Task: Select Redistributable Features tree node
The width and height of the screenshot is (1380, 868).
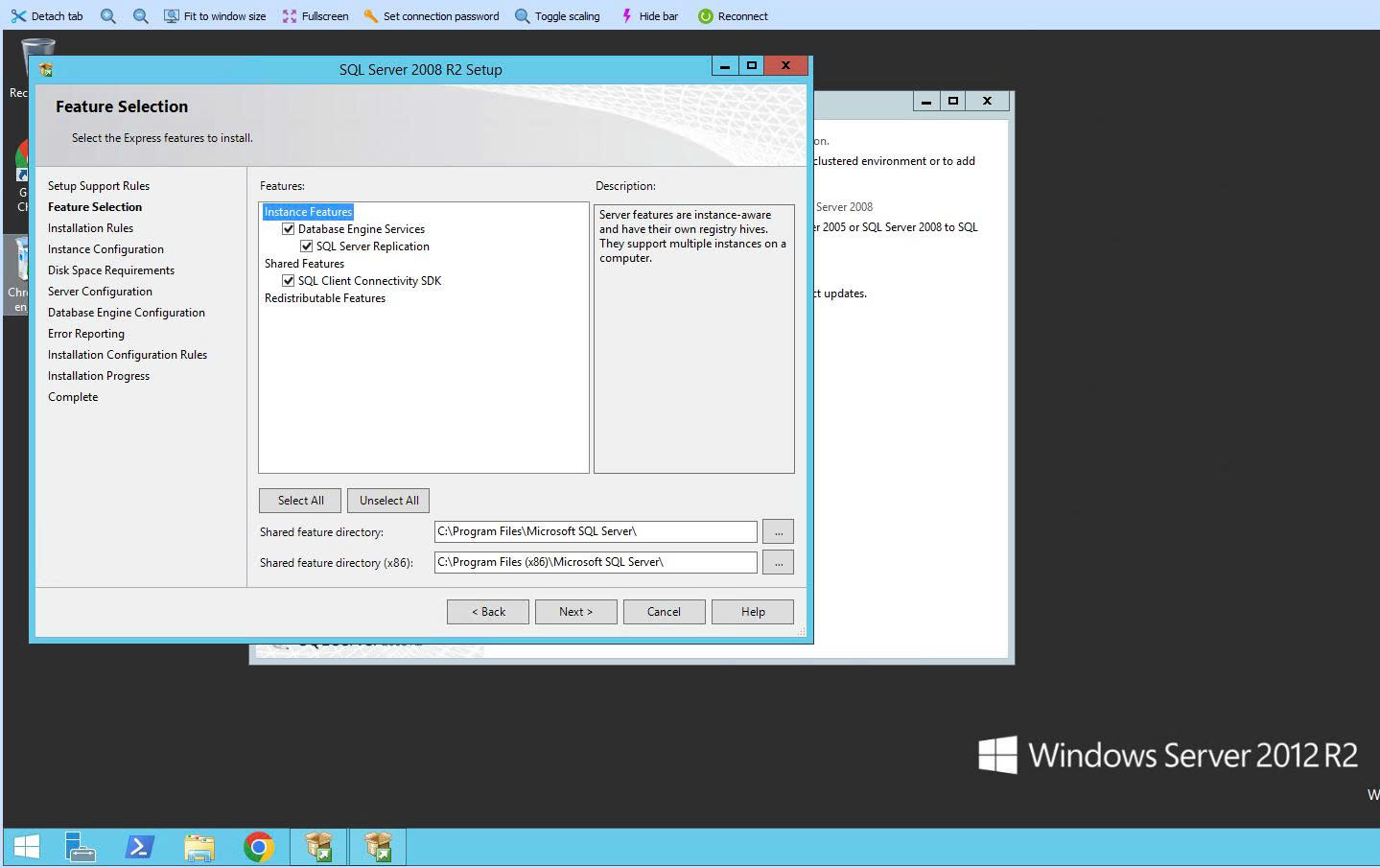Action: (x=325, y=298)
